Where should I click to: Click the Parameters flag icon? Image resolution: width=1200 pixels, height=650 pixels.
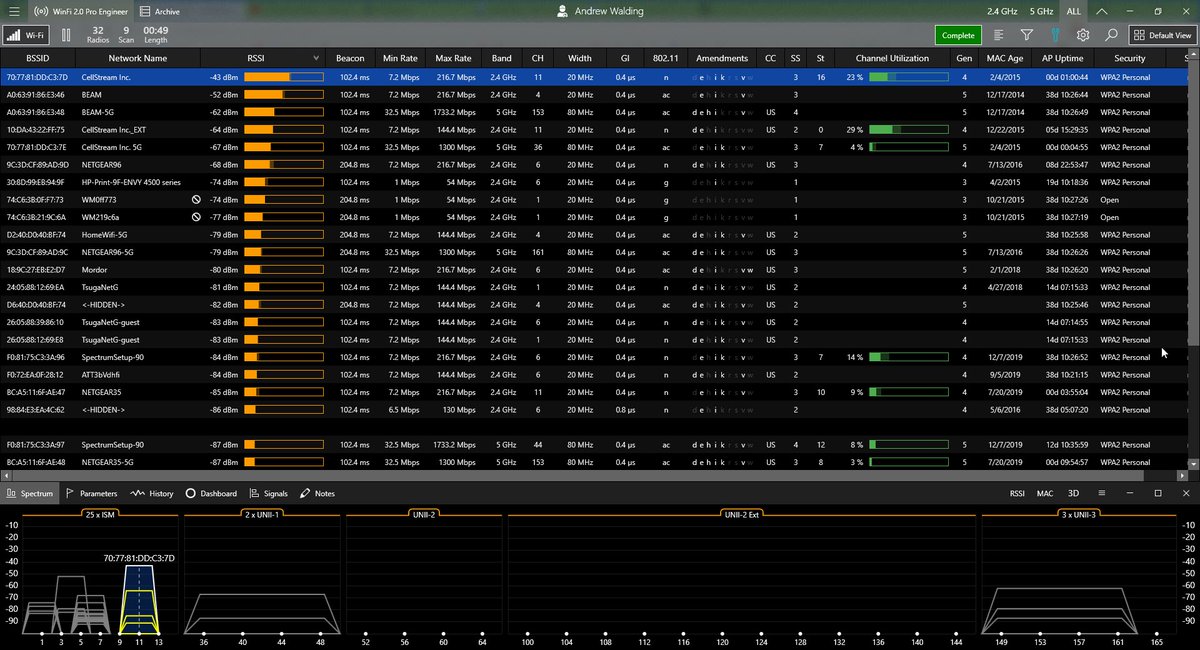click(x=71, y=493)
